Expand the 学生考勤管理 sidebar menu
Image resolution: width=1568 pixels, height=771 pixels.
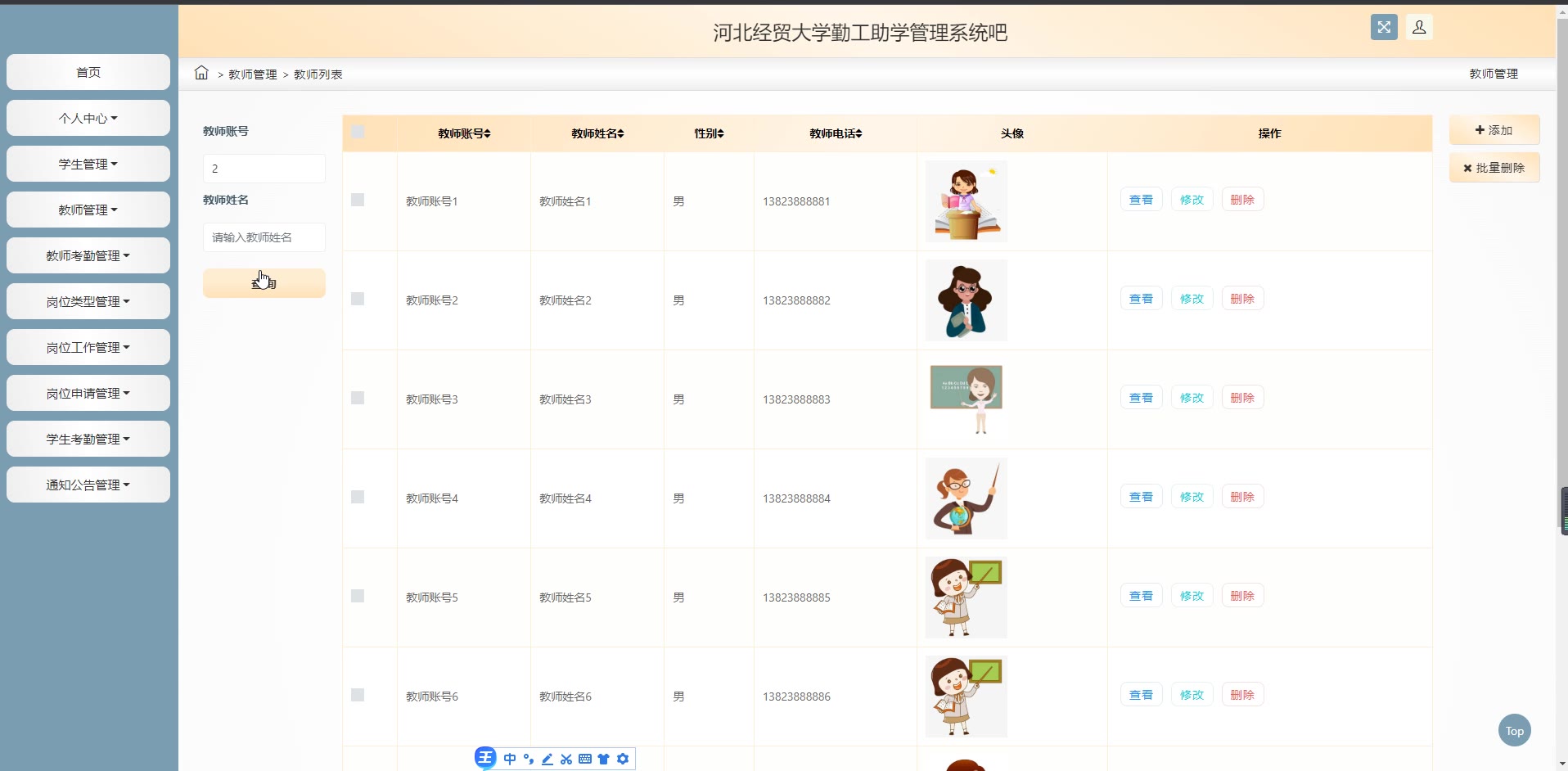tap(88, 439)
